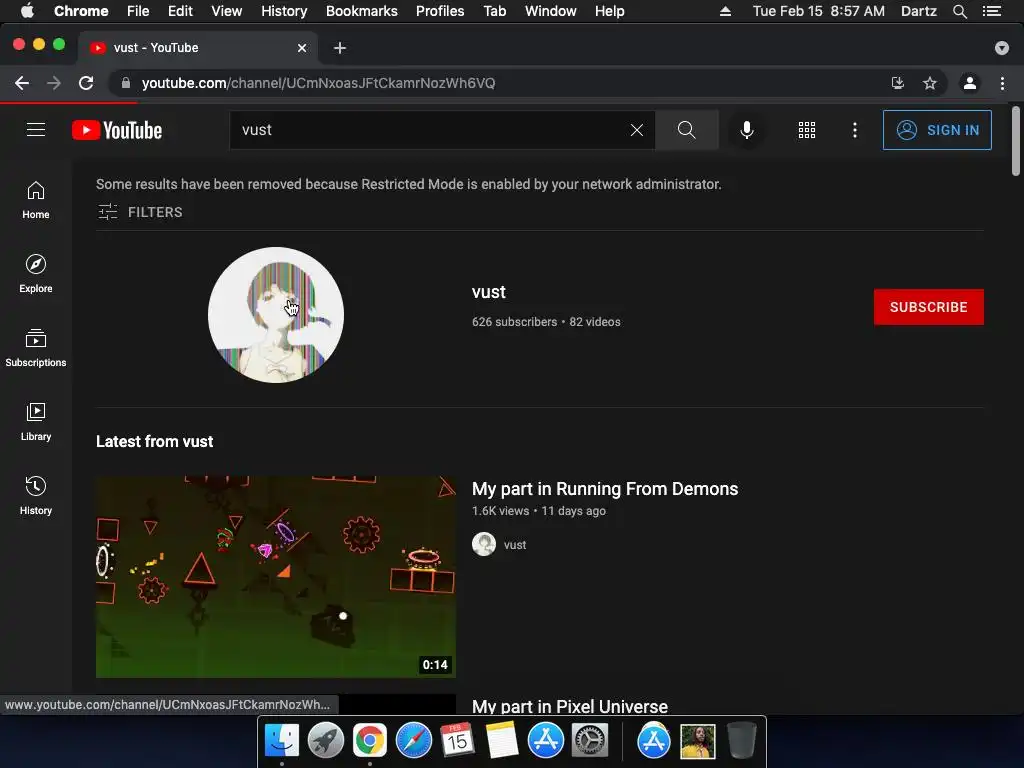Open the Edit menu

(x=180, y=11)
